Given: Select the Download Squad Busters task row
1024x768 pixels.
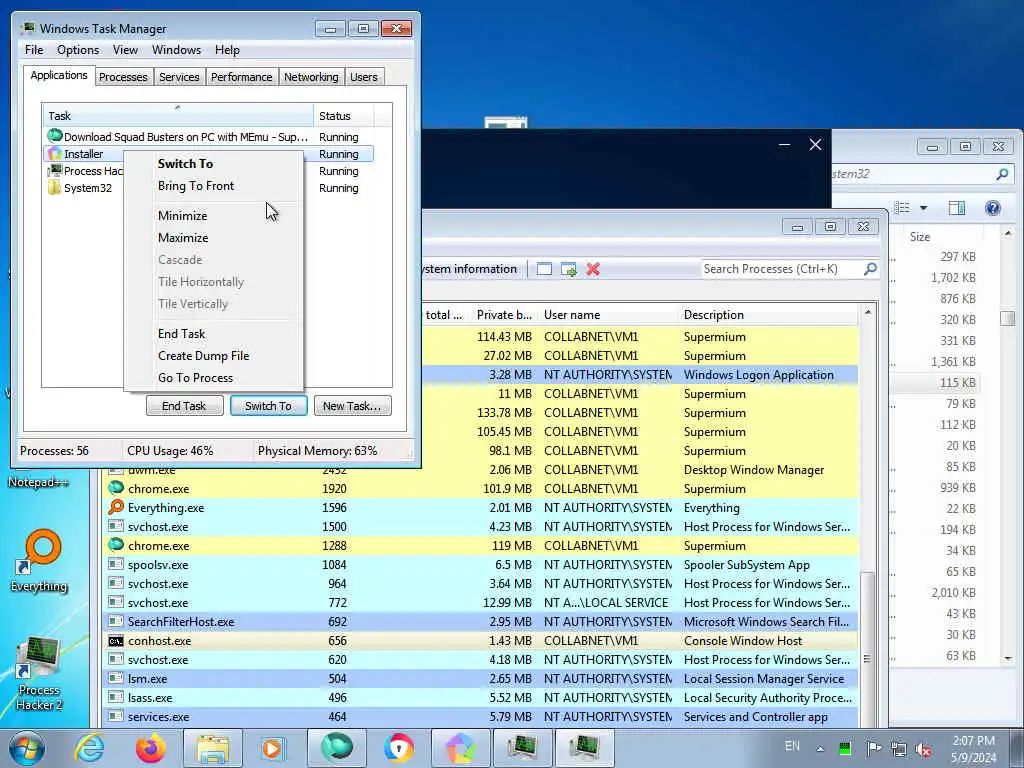Looking at the screenshot, I should point(209,137).
